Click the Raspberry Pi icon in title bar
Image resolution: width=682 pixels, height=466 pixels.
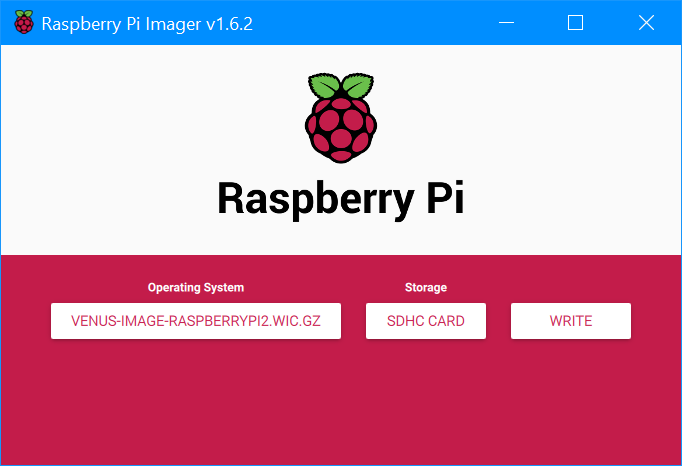pos(24,22)
